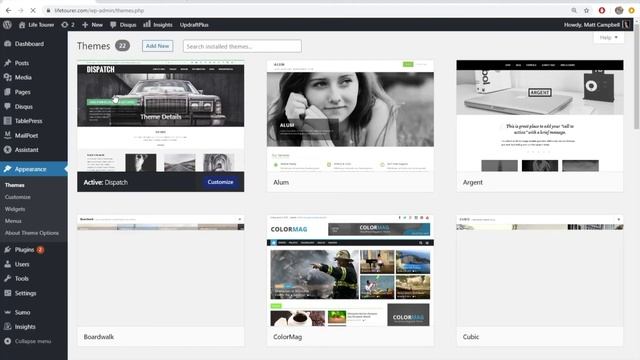Click the Sumo crown icon

[7, 312]
